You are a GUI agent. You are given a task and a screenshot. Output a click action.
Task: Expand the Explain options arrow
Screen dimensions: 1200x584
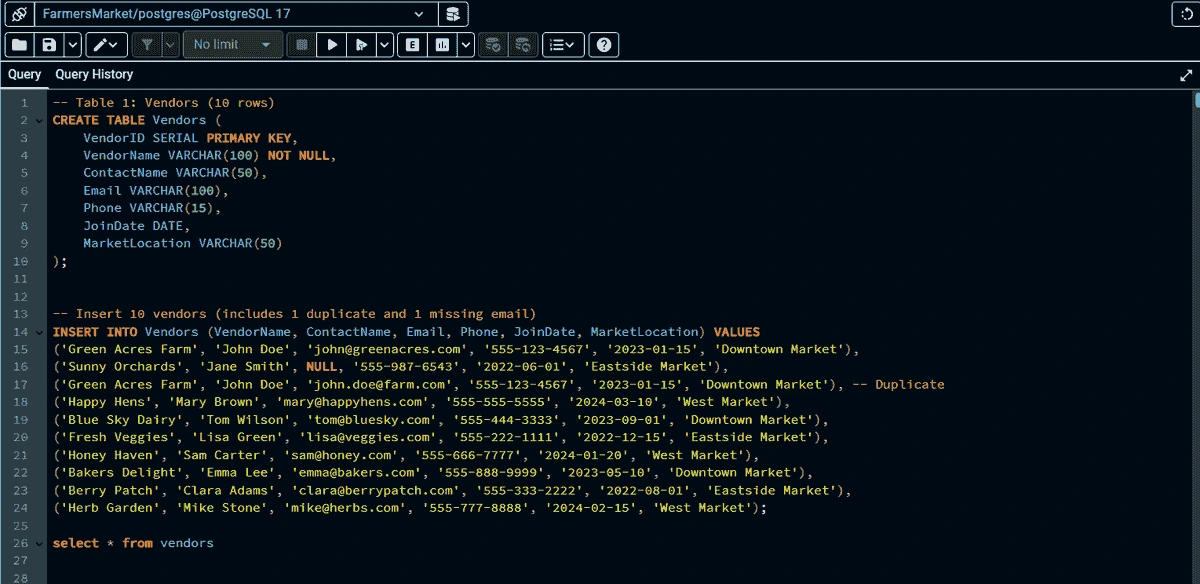coord(465,45)
